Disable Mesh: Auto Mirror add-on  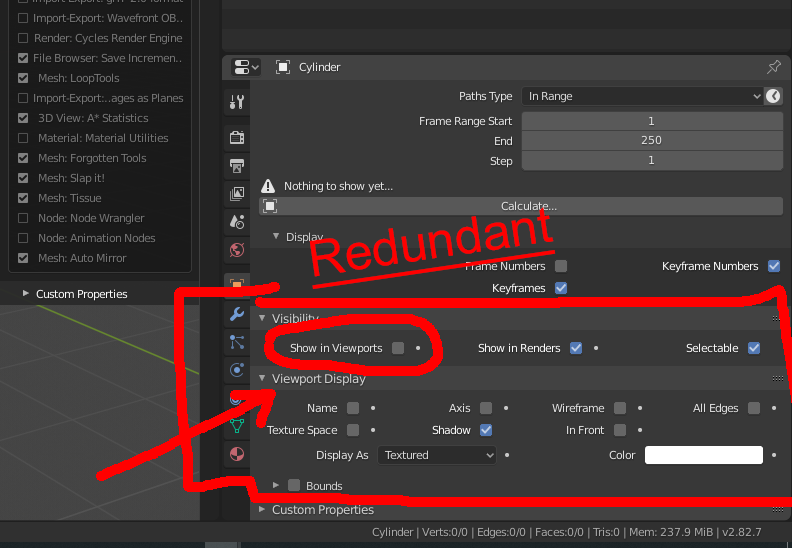(x=23, y=258)
